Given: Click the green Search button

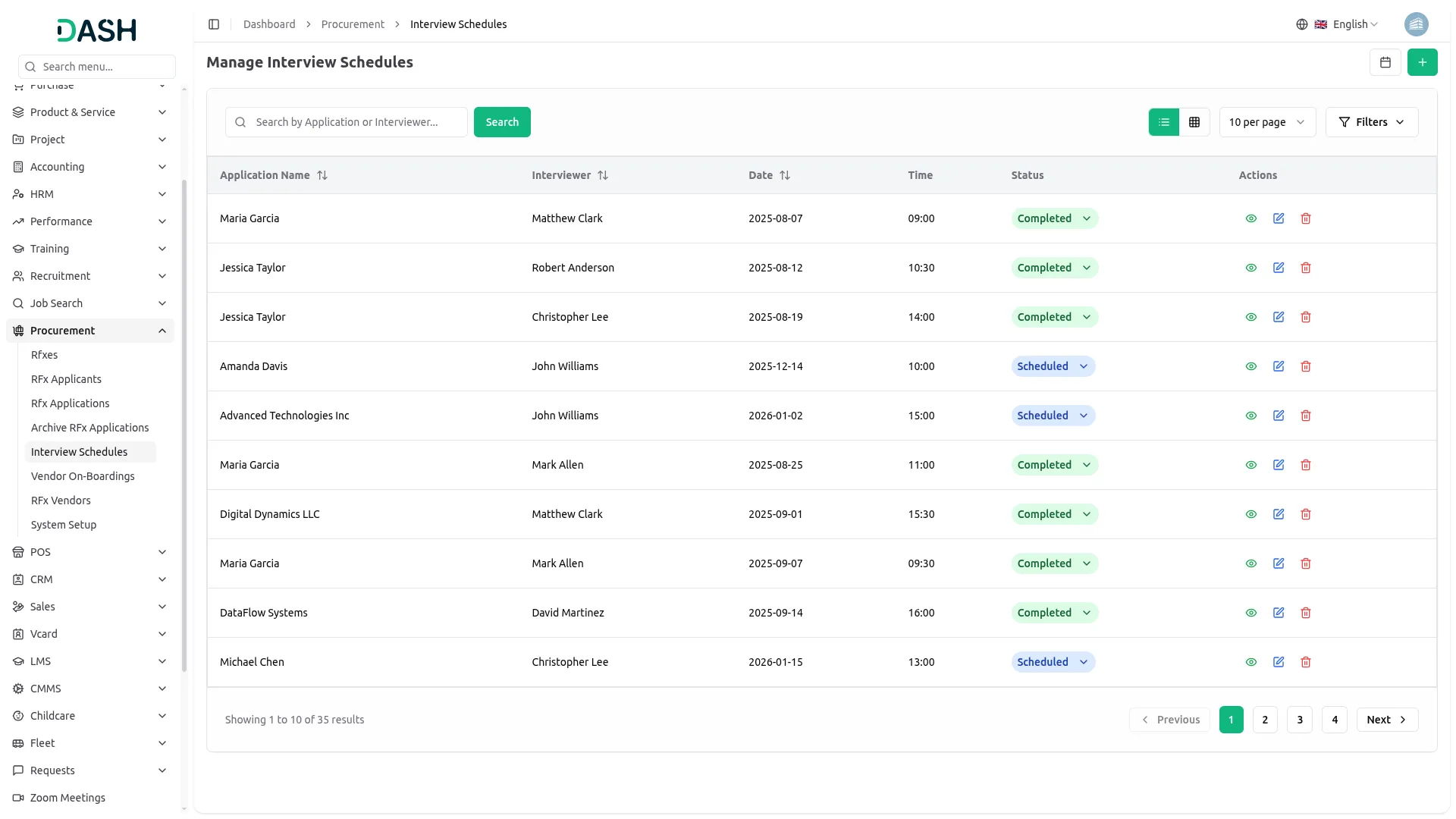Looking at the screenshot, I should [501, 122].
